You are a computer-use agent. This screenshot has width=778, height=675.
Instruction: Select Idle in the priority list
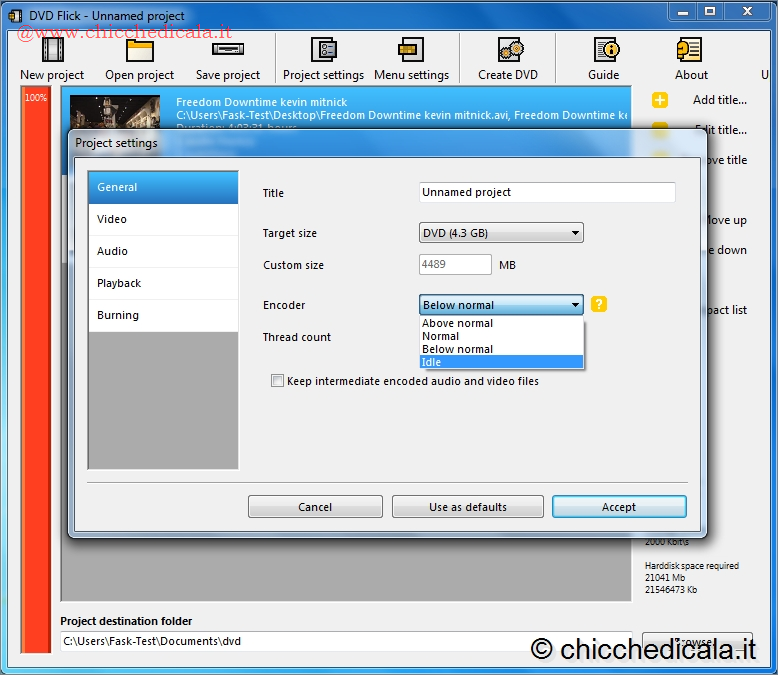[x=500, y=362]
